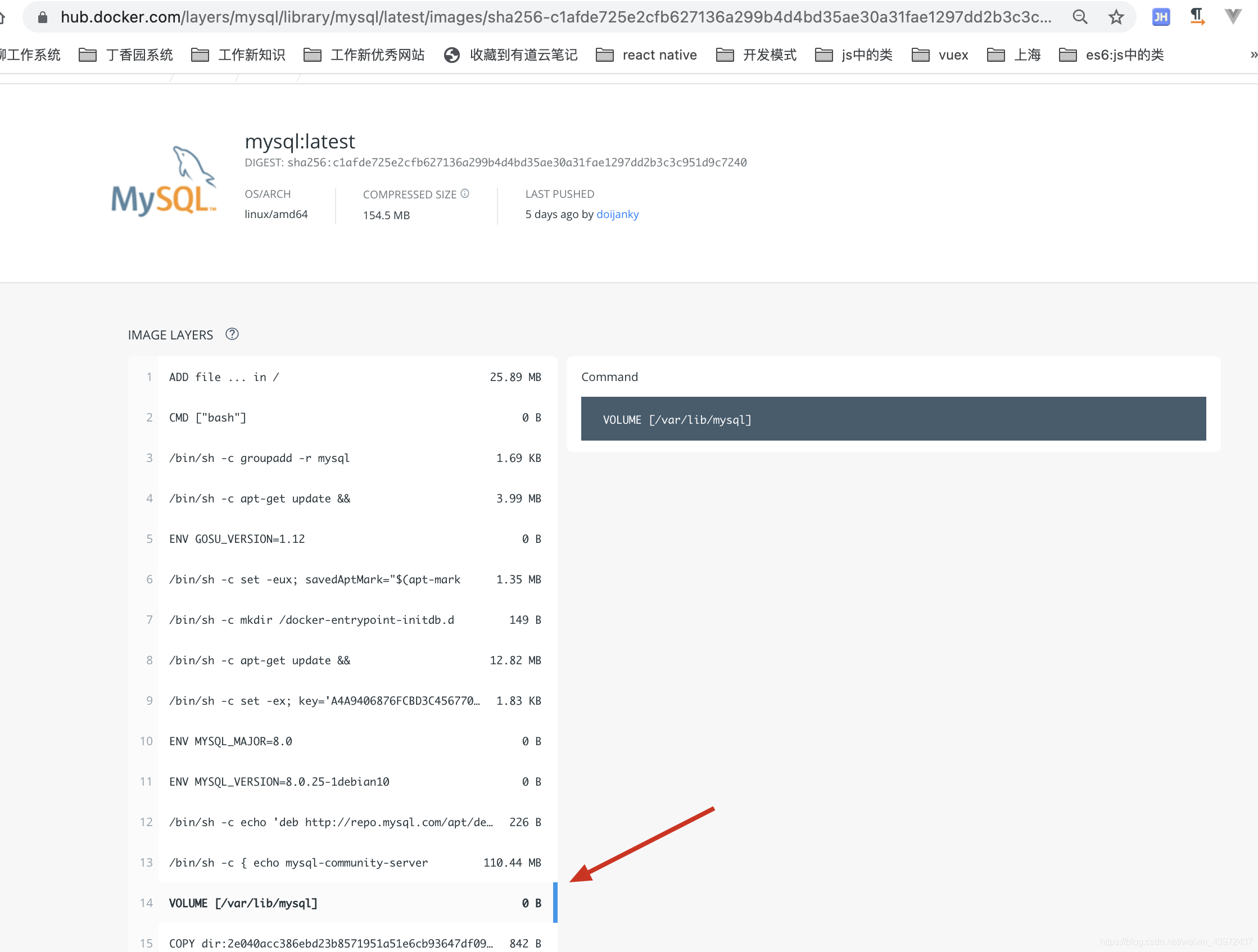
Task: Open the MySQL logo image
Action: pos(164,182)
